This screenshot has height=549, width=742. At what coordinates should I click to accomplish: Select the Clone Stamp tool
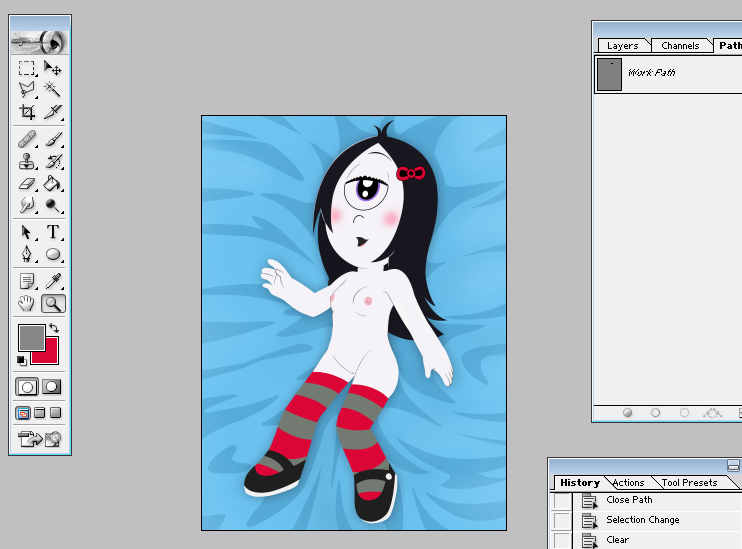pyautogui.click(x=27, y=161)
